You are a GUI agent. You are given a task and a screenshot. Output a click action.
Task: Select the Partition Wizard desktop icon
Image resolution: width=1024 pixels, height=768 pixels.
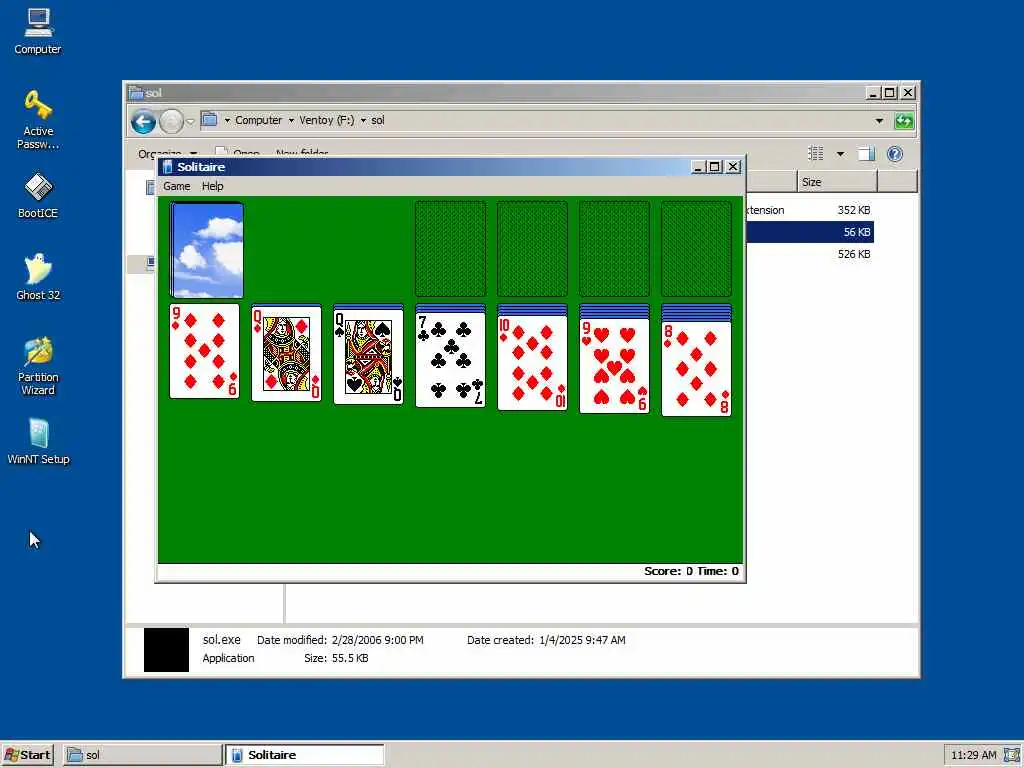coord(38,366)
